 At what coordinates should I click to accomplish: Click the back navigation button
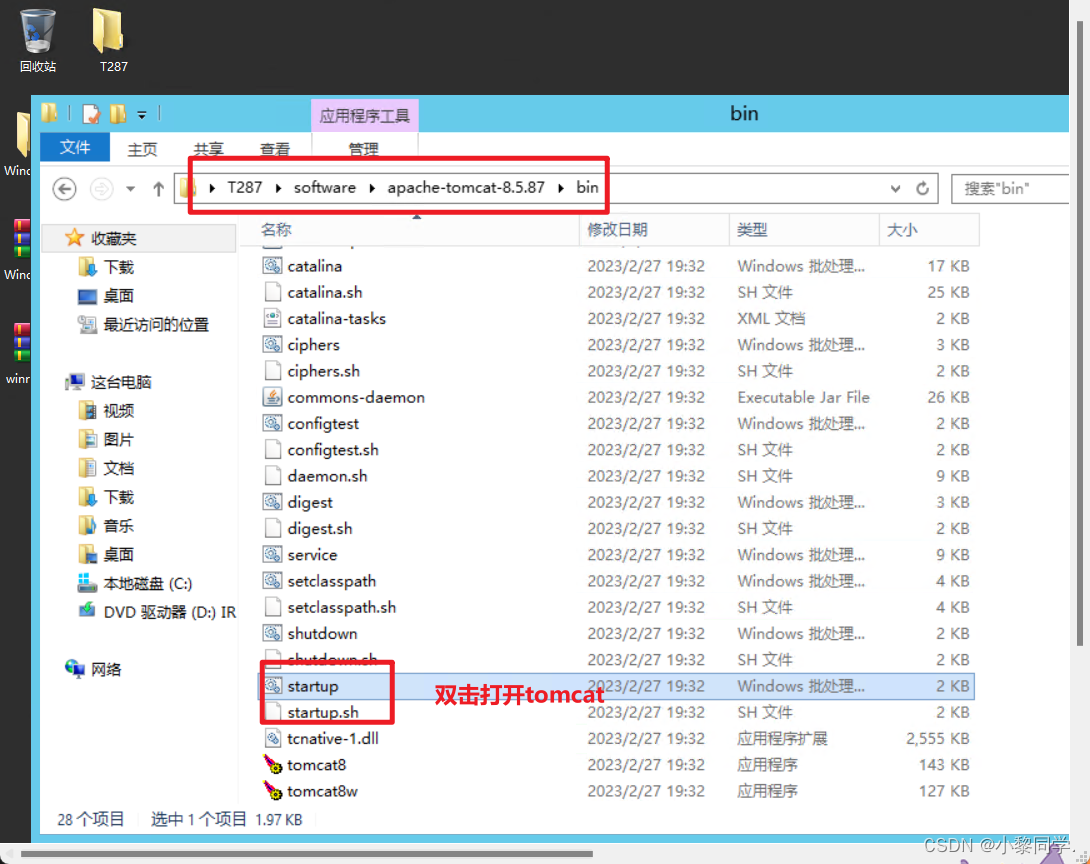click(64, 188)
